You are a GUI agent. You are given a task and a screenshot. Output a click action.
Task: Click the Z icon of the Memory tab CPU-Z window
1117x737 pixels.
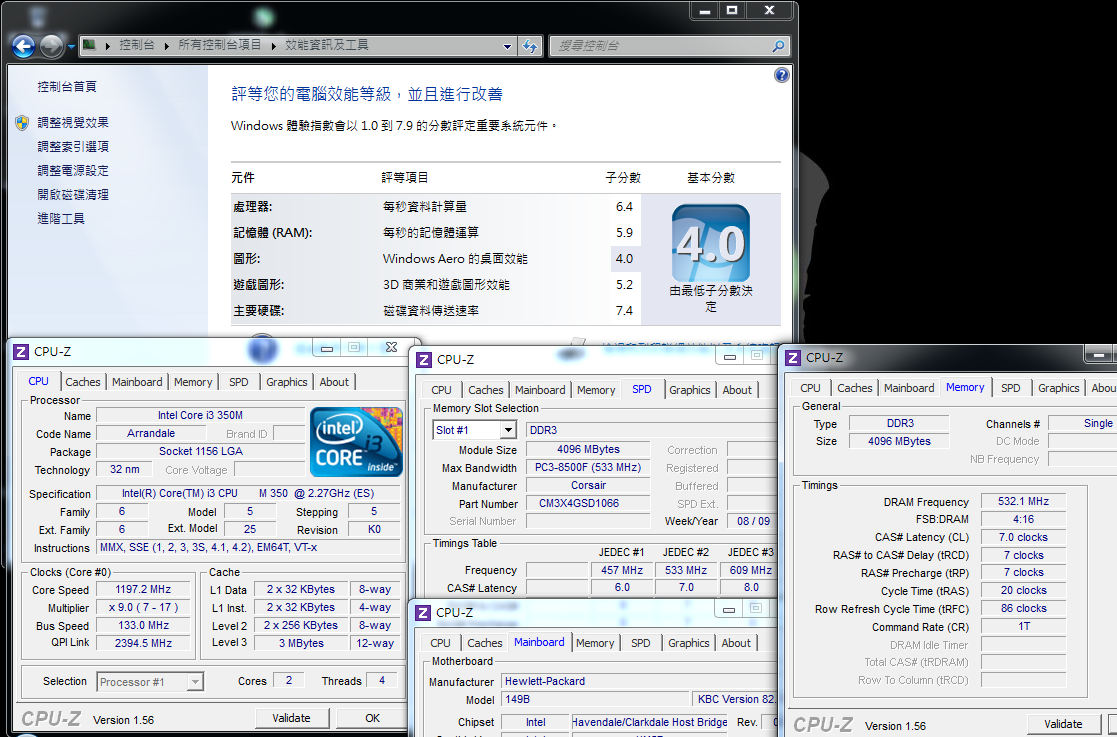tap(793, 357)
